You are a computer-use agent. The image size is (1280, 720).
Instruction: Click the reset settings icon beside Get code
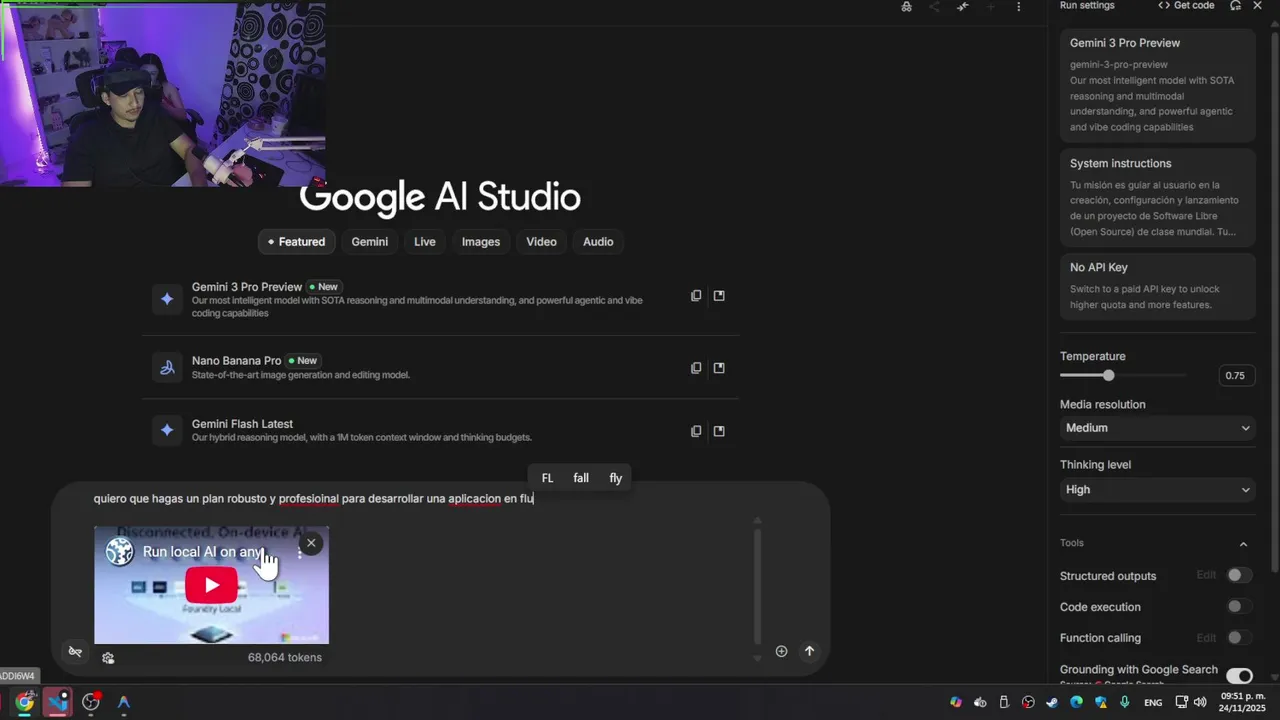tap(1235, 6)
